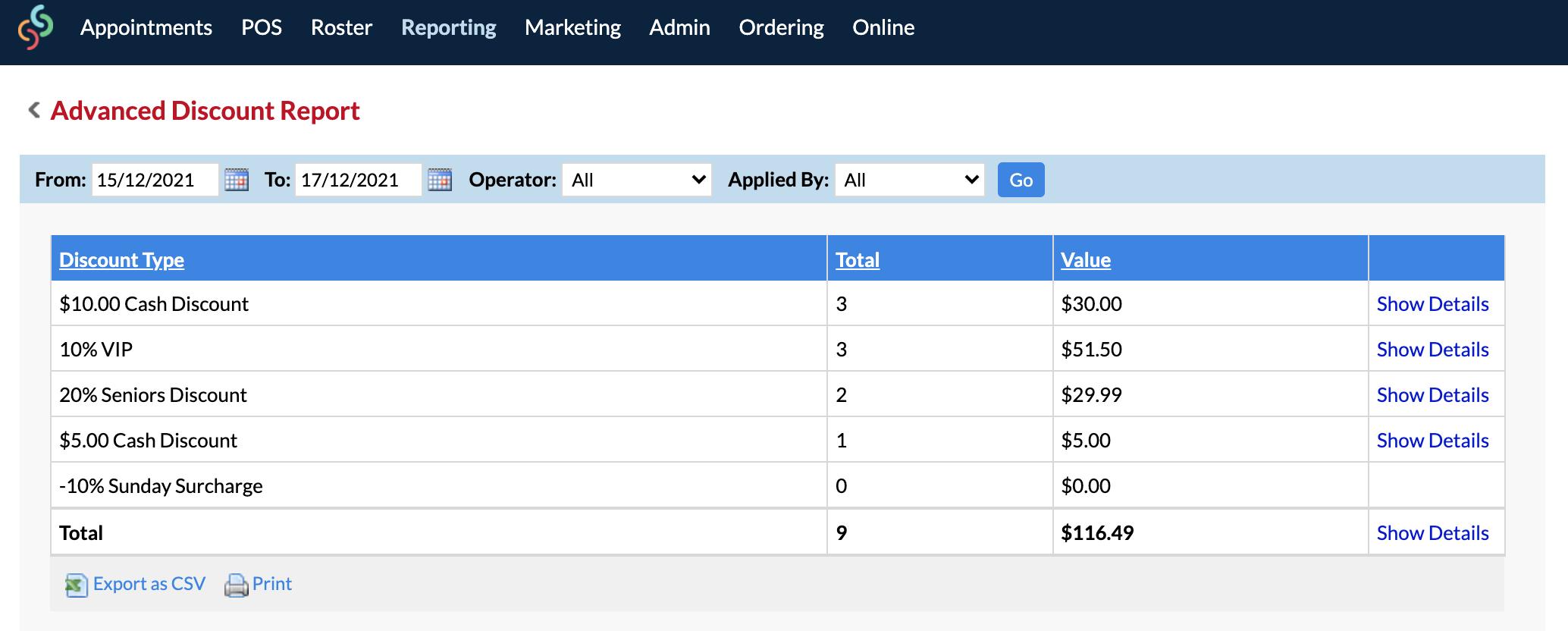Sort by Value column header

(1086, 260)
